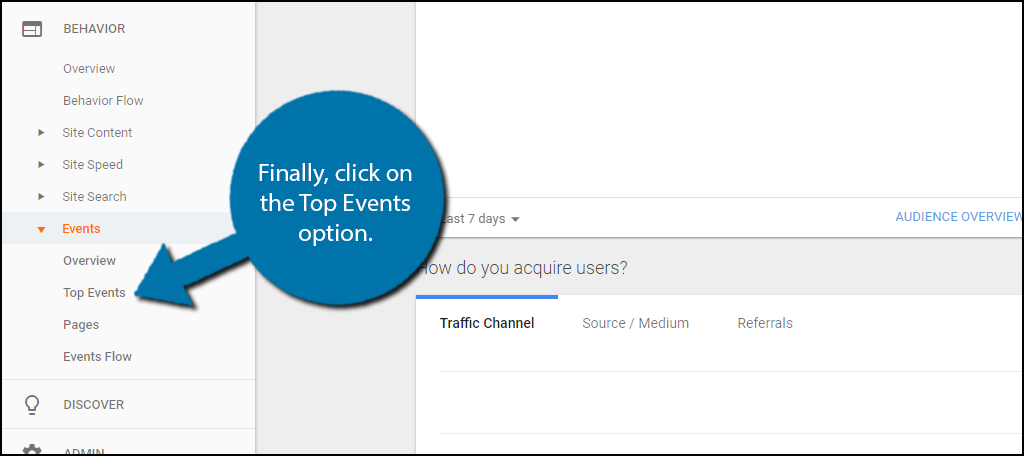Viewport: 1024px width, 456px height.
Task: Switch to Referrals tab
Action: tap(765, 323)
